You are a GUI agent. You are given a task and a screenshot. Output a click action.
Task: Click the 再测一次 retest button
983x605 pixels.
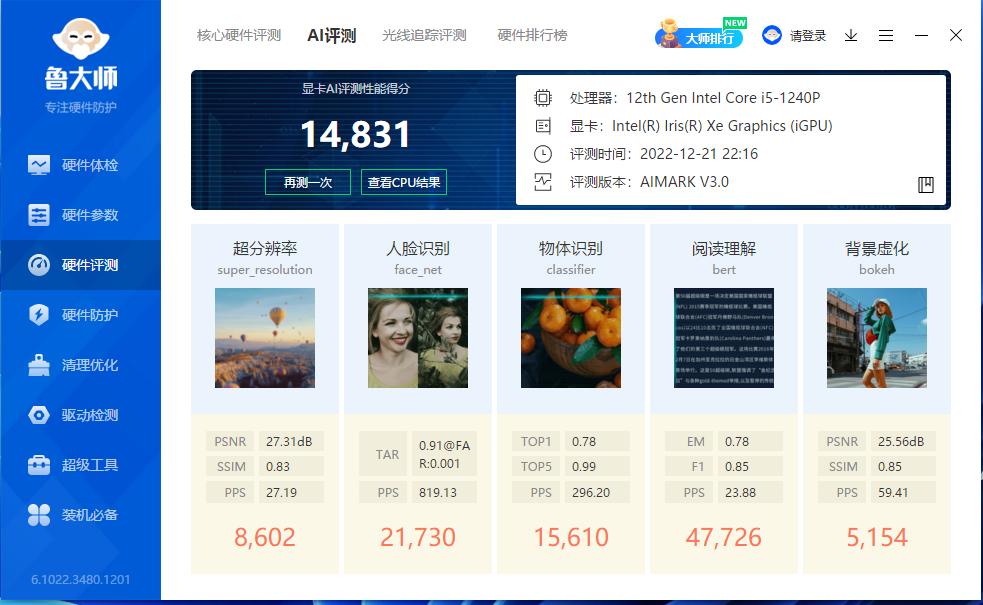(307, 182)
